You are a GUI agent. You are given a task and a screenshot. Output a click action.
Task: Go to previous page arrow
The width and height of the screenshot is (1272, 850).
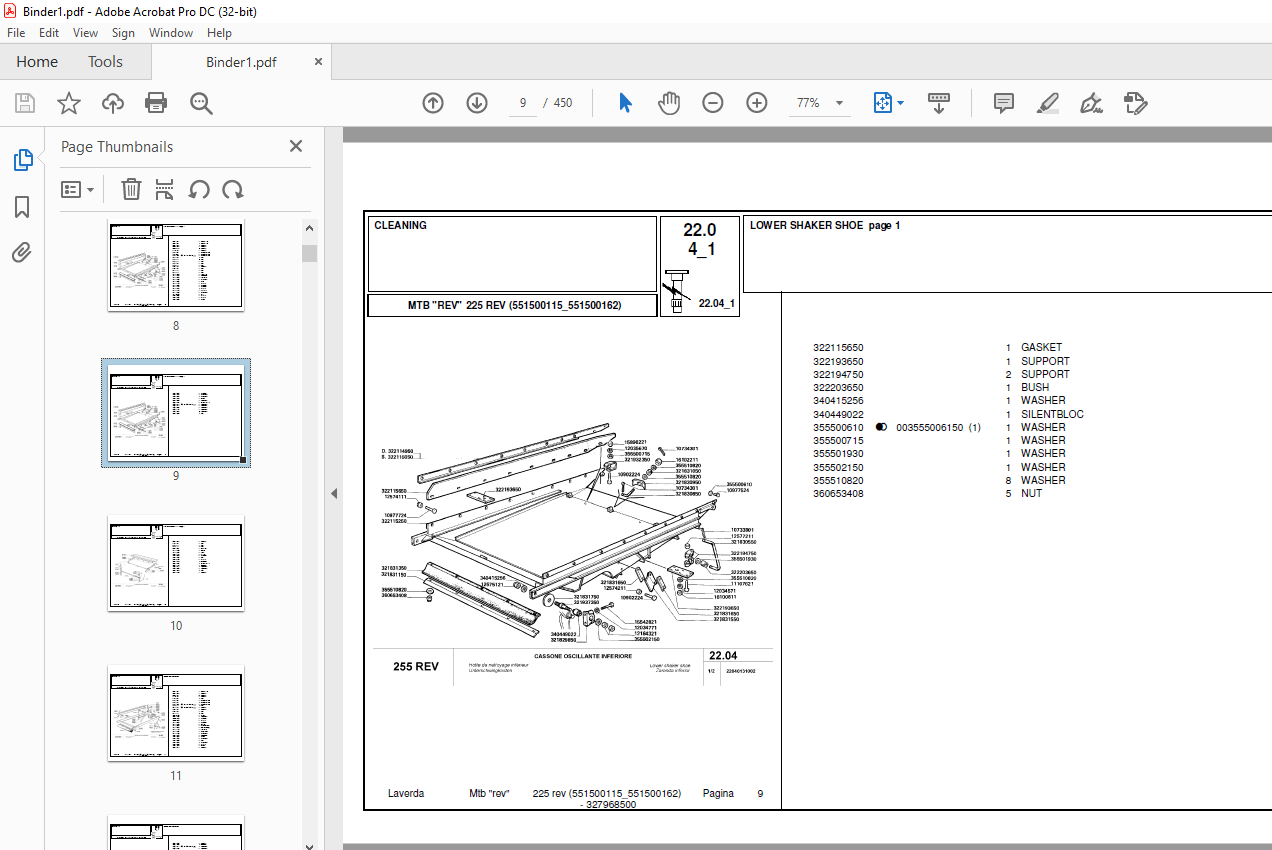point(433,103)
